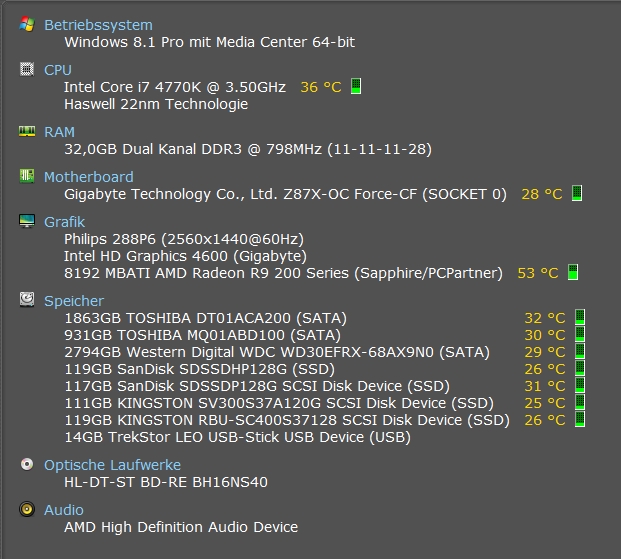Screen dimensions: 621x559
Task: Select the Intel Core i7 4770K entry
Action: [x=175, y=87]
